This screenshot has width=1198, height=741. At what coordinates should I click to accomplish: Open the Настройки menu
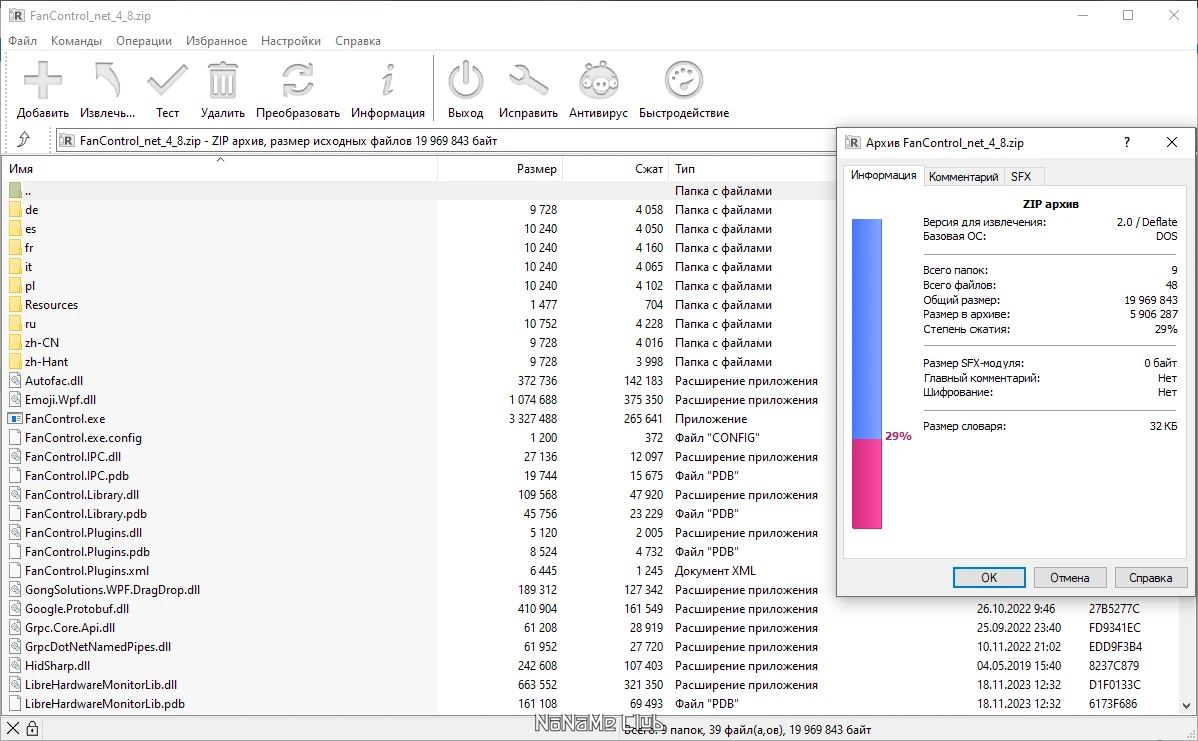291,41
